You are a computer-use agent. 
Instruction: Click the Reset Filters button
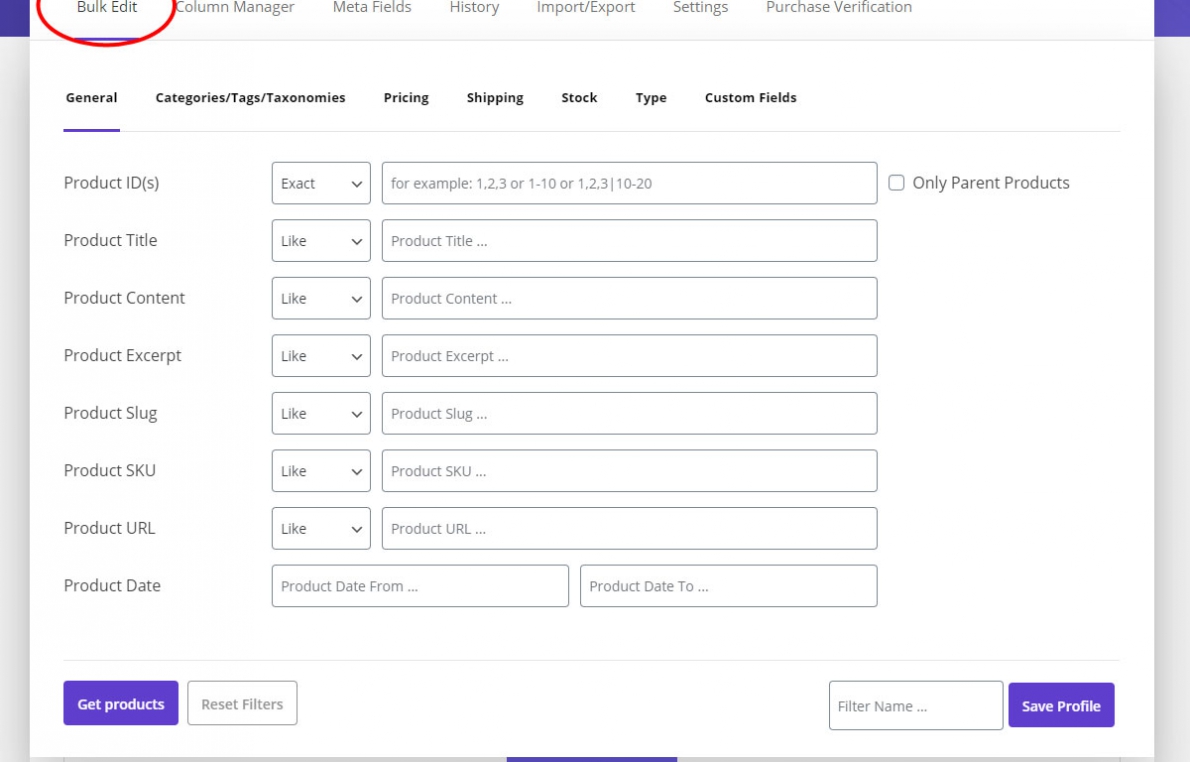point(242,703)
